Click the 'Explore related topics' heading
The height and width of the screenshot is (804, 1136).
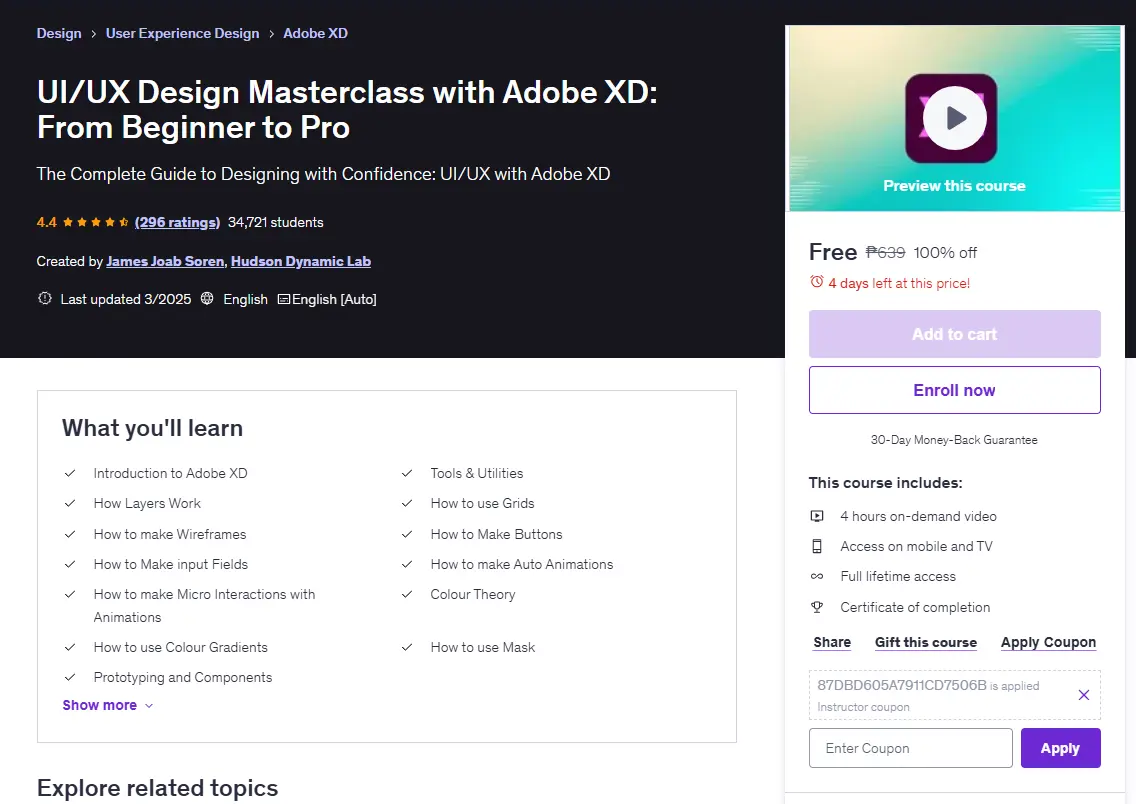157,788
